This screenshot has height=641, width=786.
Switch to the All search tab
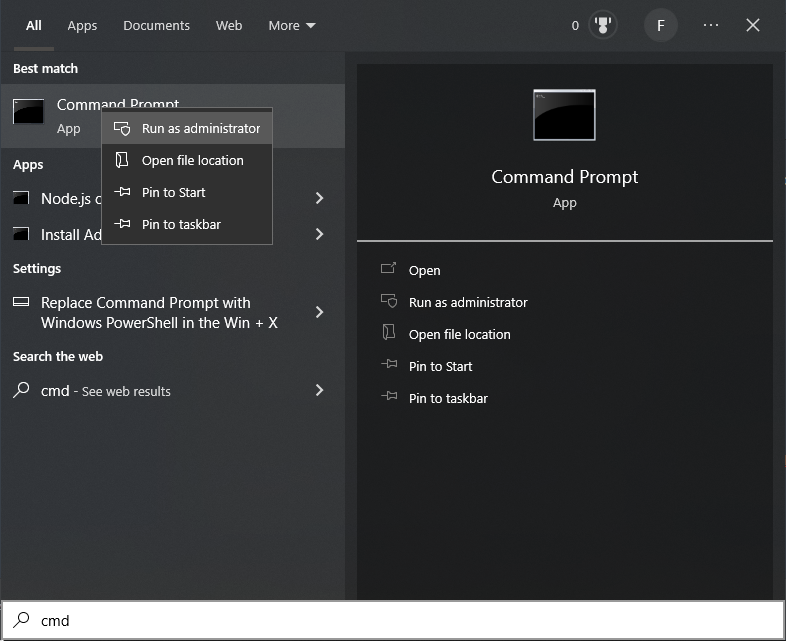pyautogui.click(x=34, y=26)
